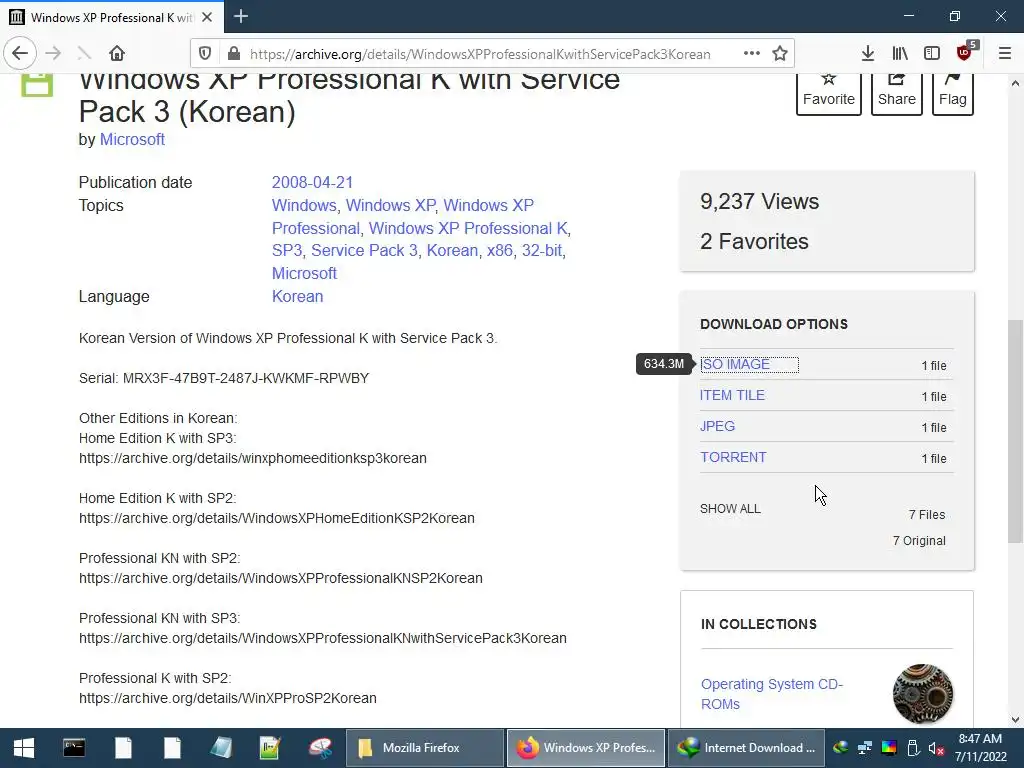Viewport: 1024px width, 768px height.
Task: Toggle the sidebar view
Action: [932, 54]
